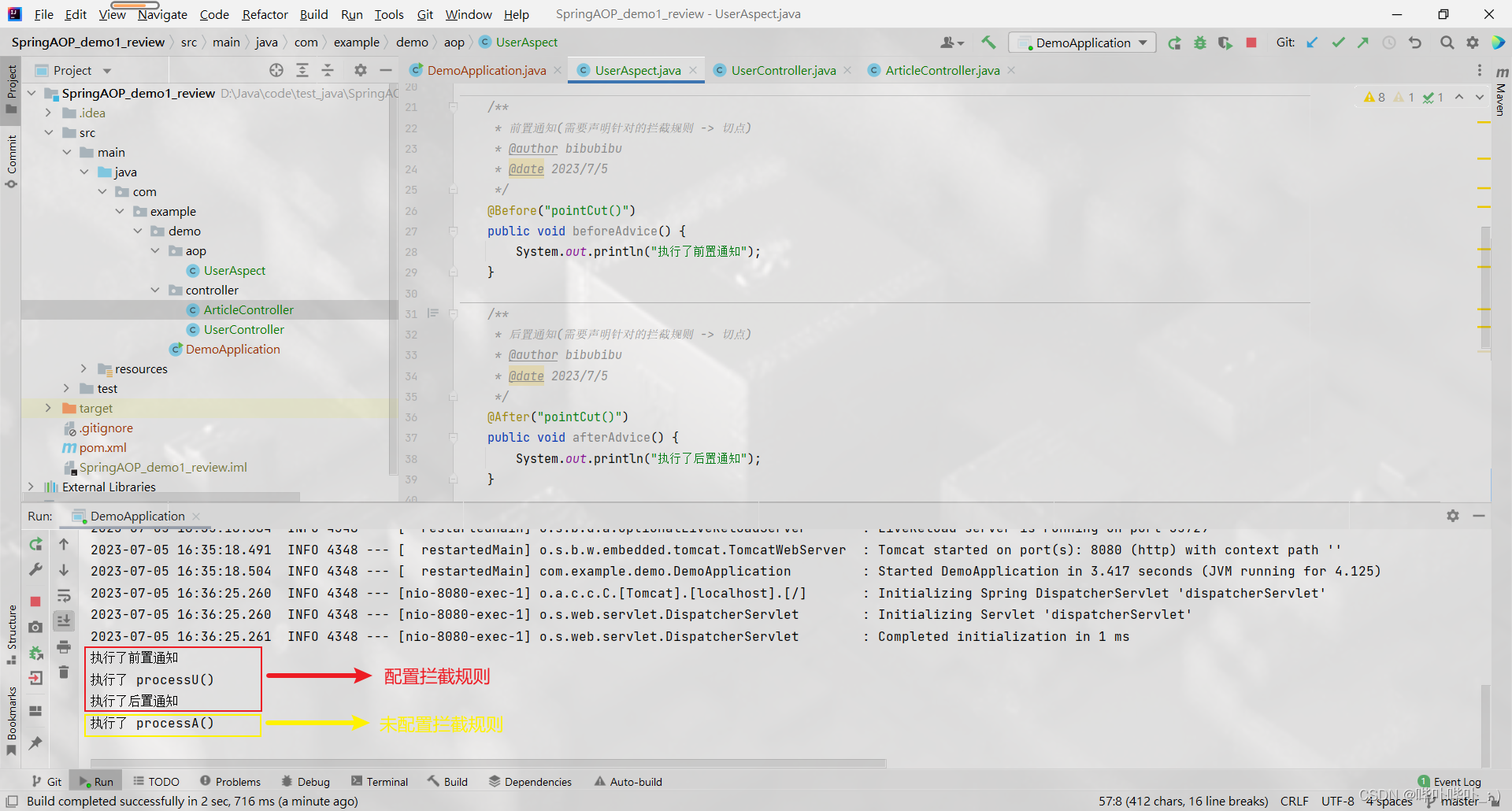Toggle the Commit tool window stripe button
The width and height of the screenshot is (1512, 811).
(x=11, y=161)
